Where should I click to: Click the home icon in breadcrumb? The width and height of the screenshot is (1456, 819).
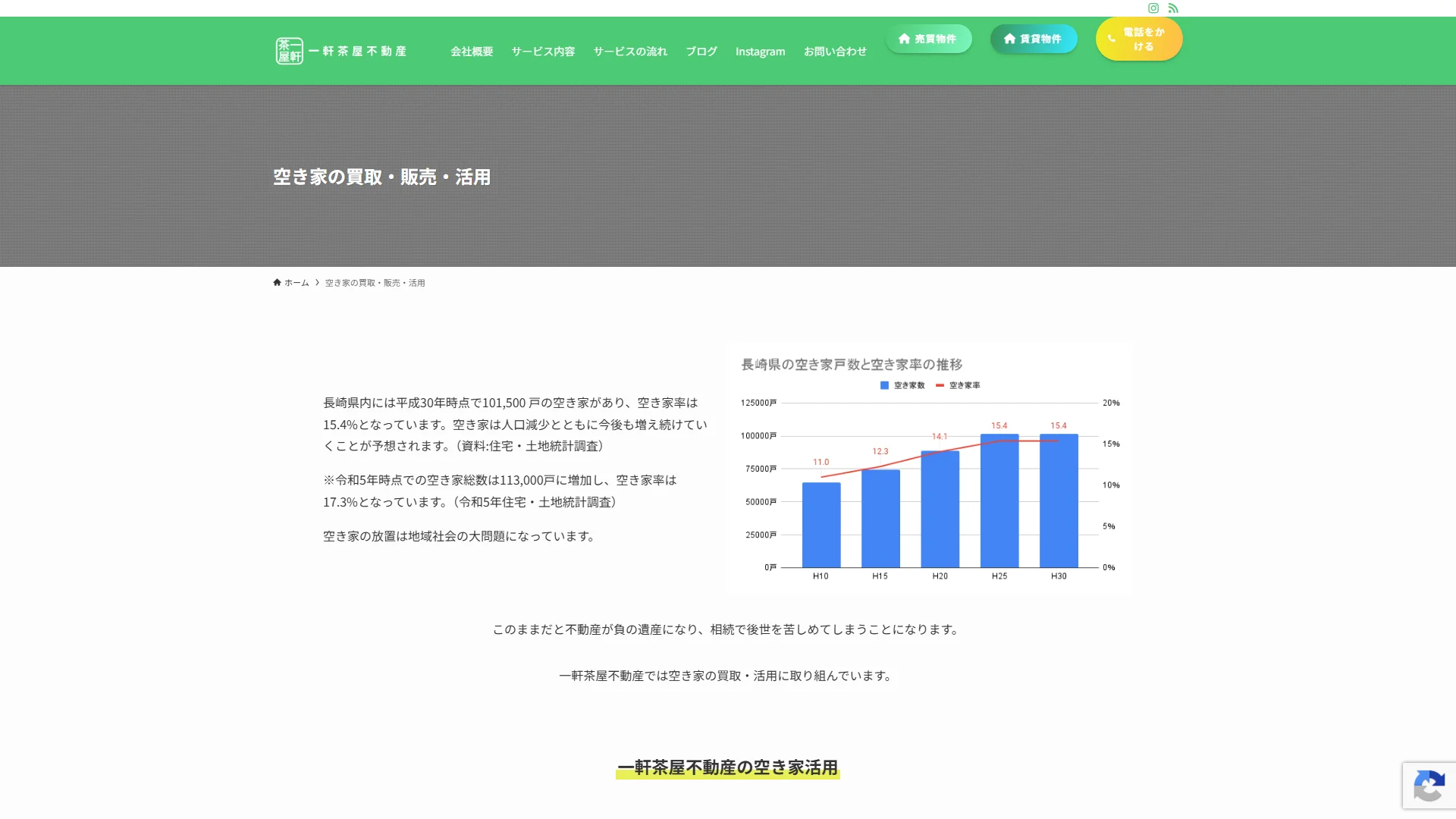point(277,282)
